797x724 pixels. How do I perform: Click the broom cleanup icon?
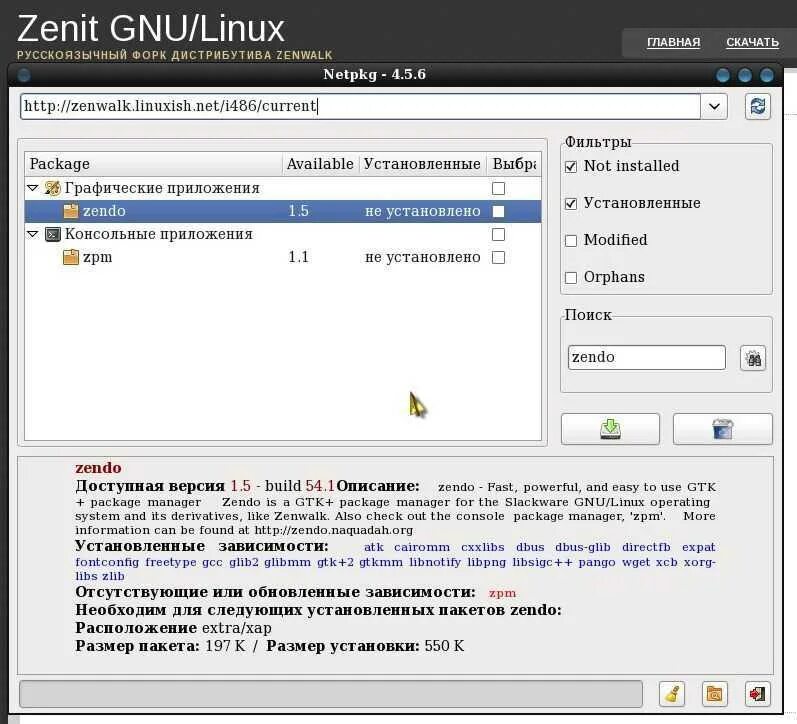(x=672, y=693)
